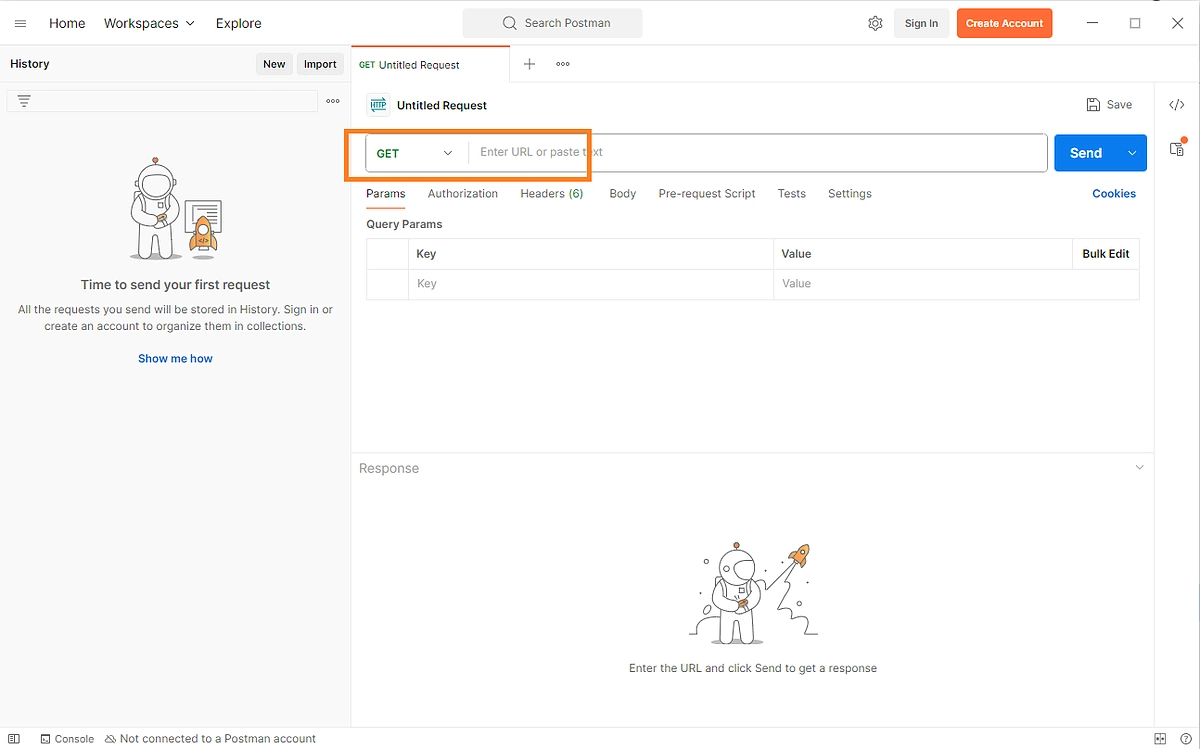Click the Enter URL input field
This screenshot has width=1200, height=749.
(x=758, y=153)
